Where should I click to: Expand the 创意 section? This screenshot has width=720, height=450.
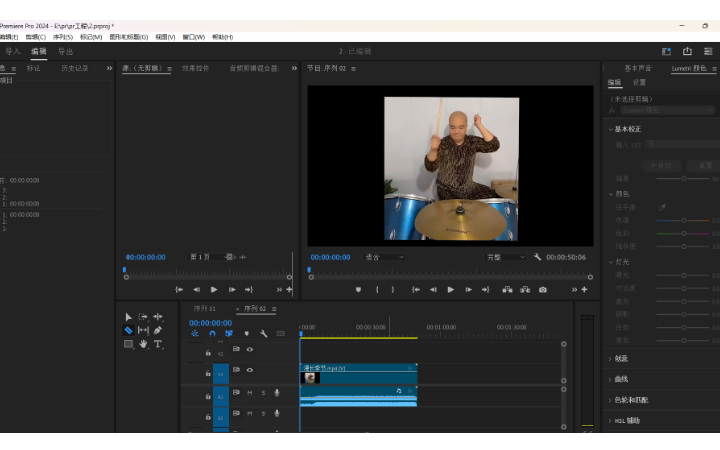coord(610,359)
